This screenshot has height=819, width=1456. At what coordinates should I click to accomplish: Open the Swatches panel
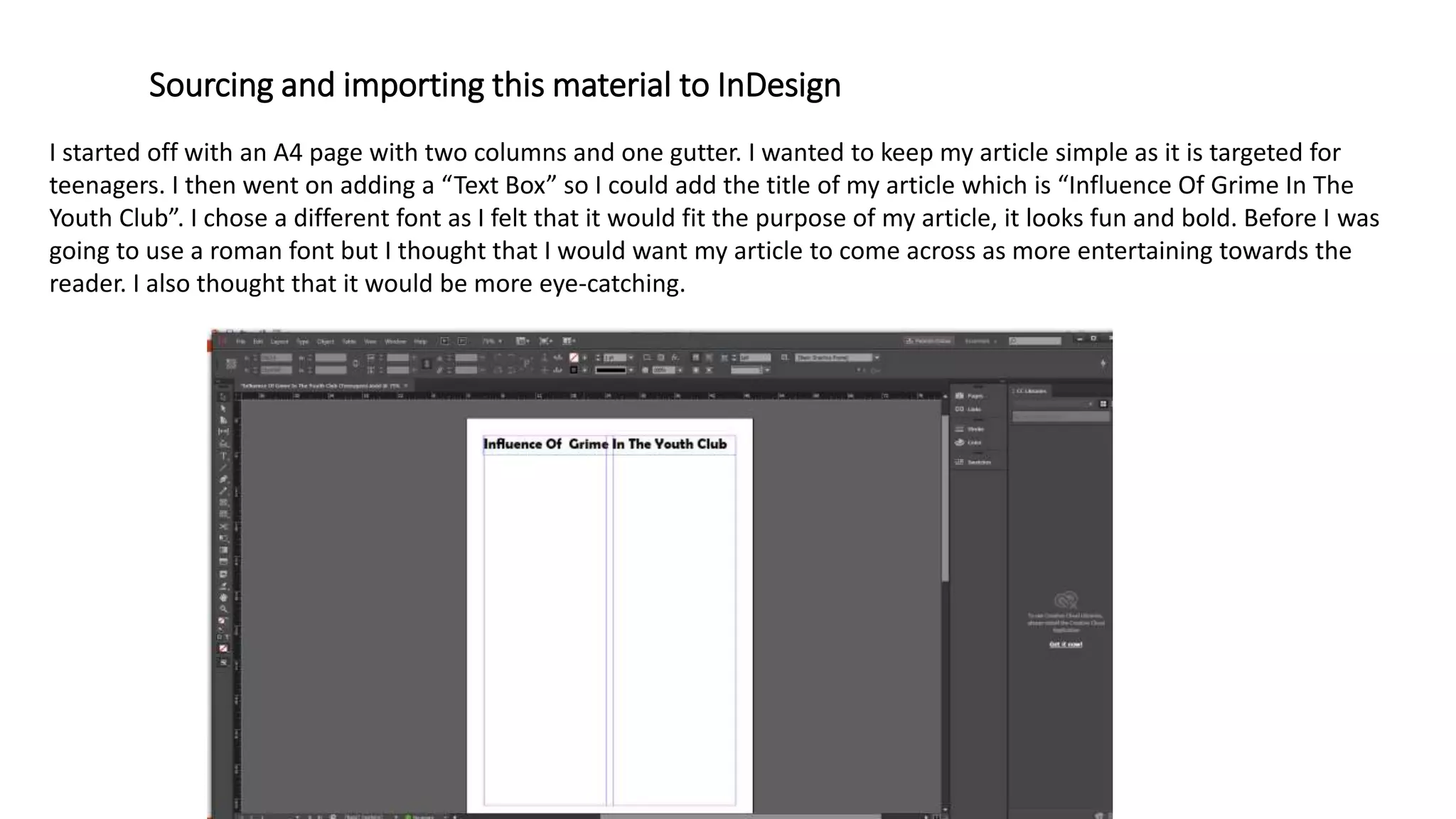[x=973, y=462]
